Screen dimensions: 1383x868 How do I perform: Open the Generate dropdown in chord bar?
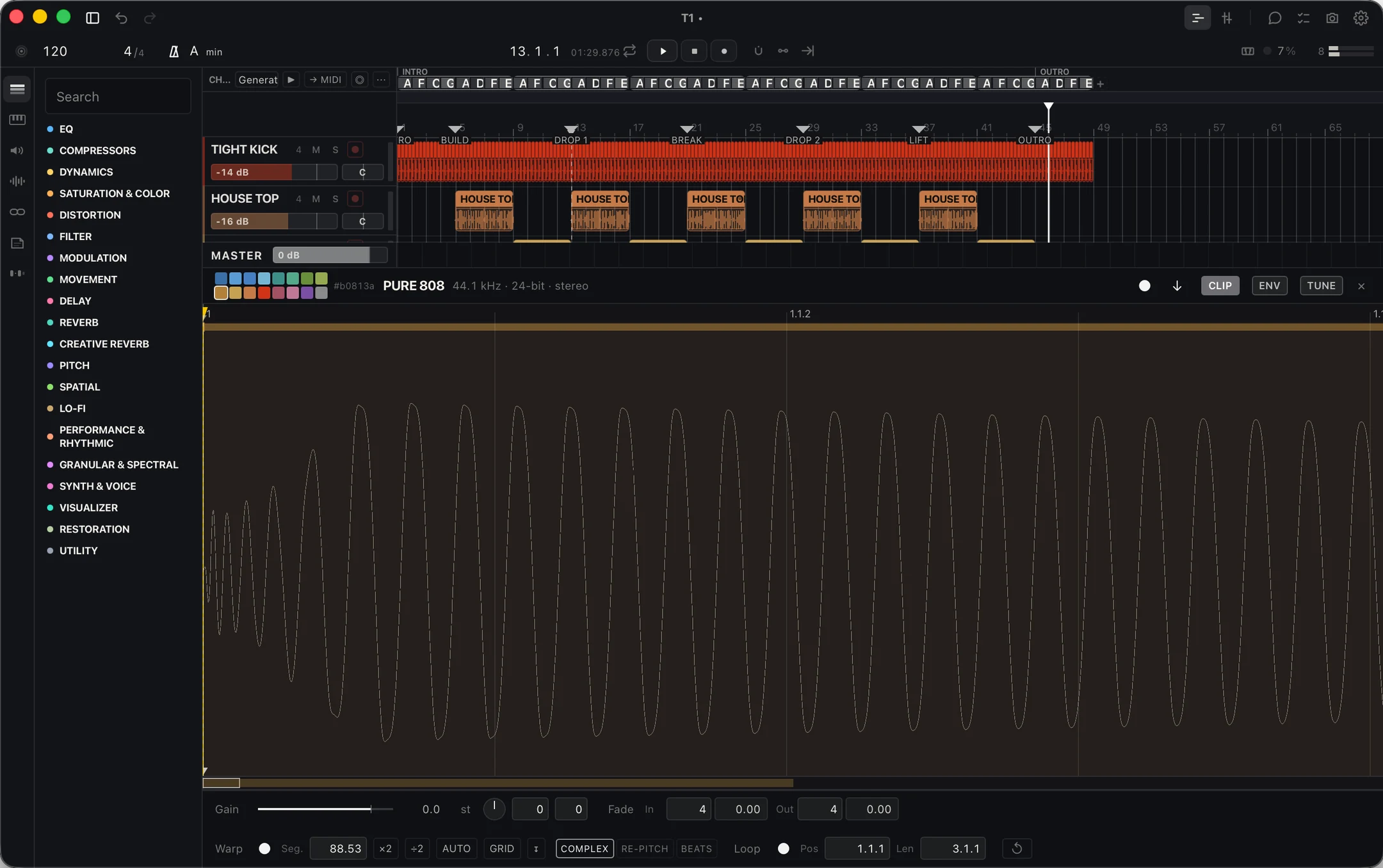[x=258, y=80]
